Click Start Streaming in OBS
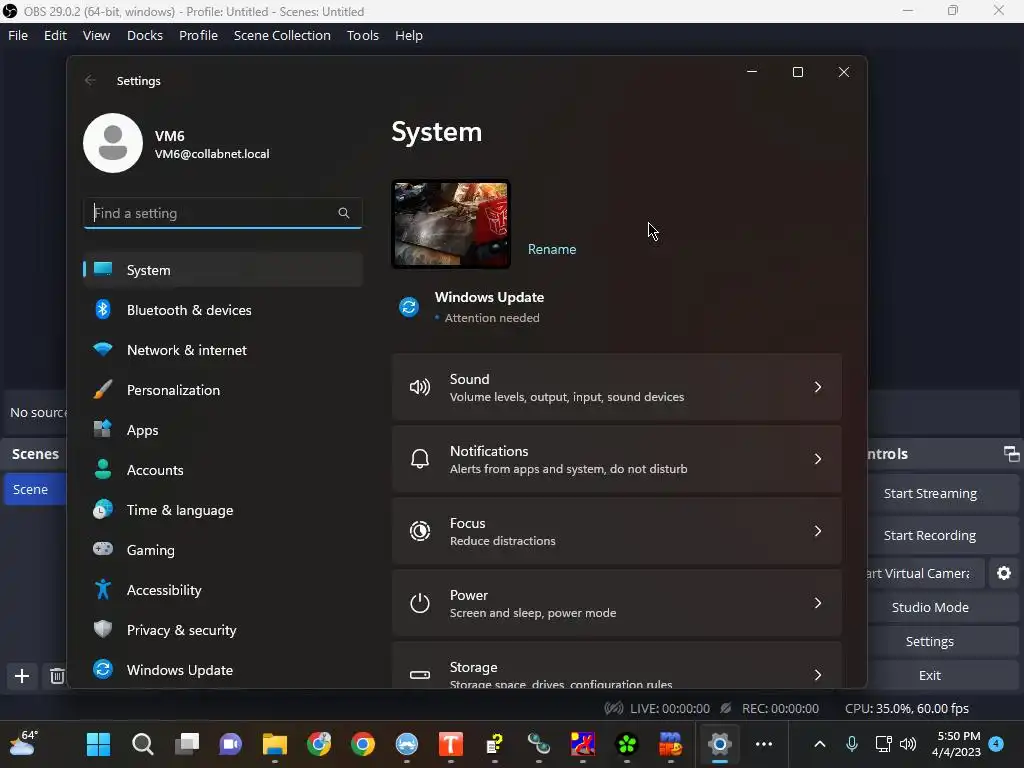 [x=942, y=494]
